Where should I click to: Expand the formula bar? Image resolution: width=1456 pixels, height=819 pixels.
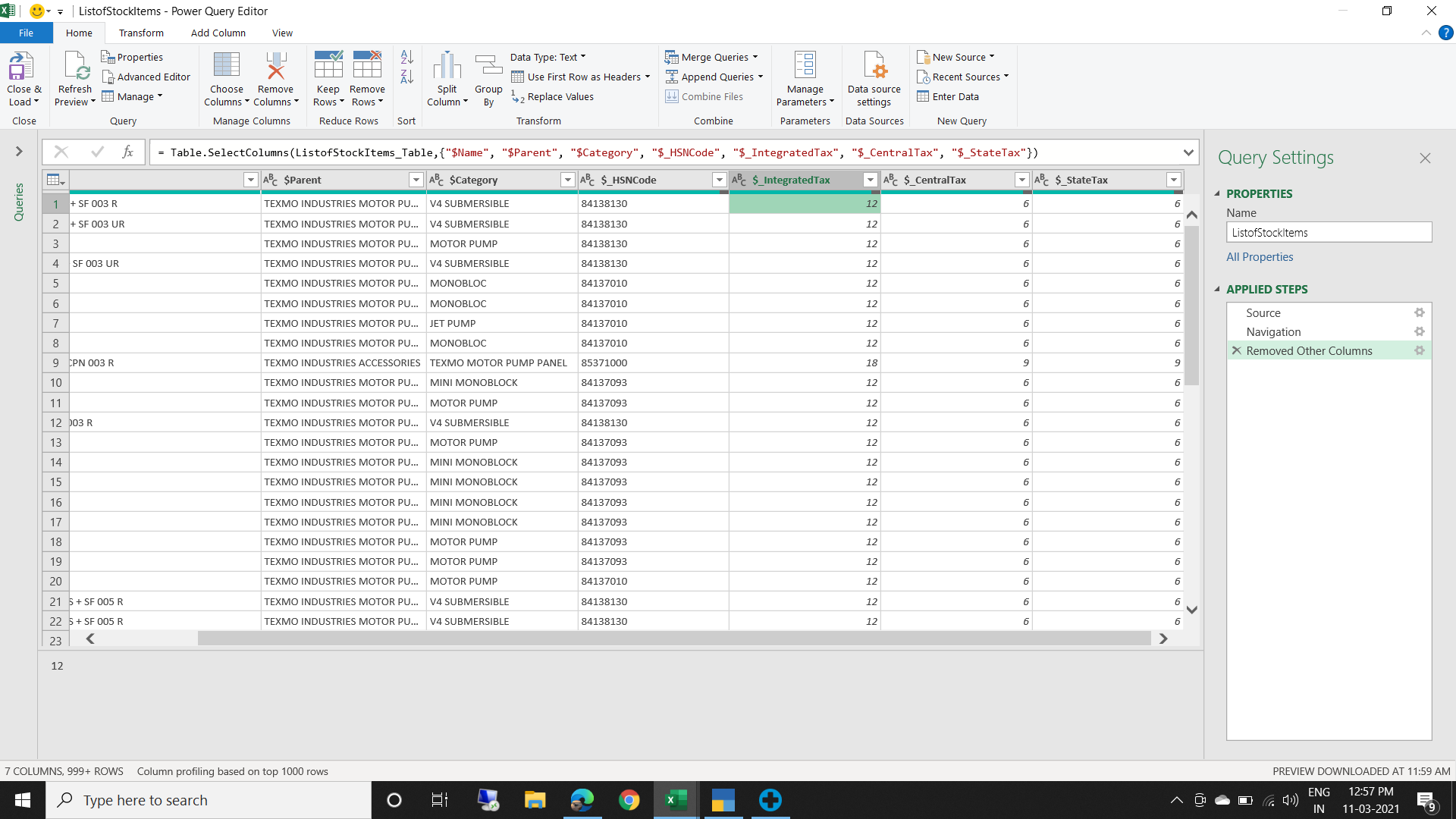[x=1188, y=152]
